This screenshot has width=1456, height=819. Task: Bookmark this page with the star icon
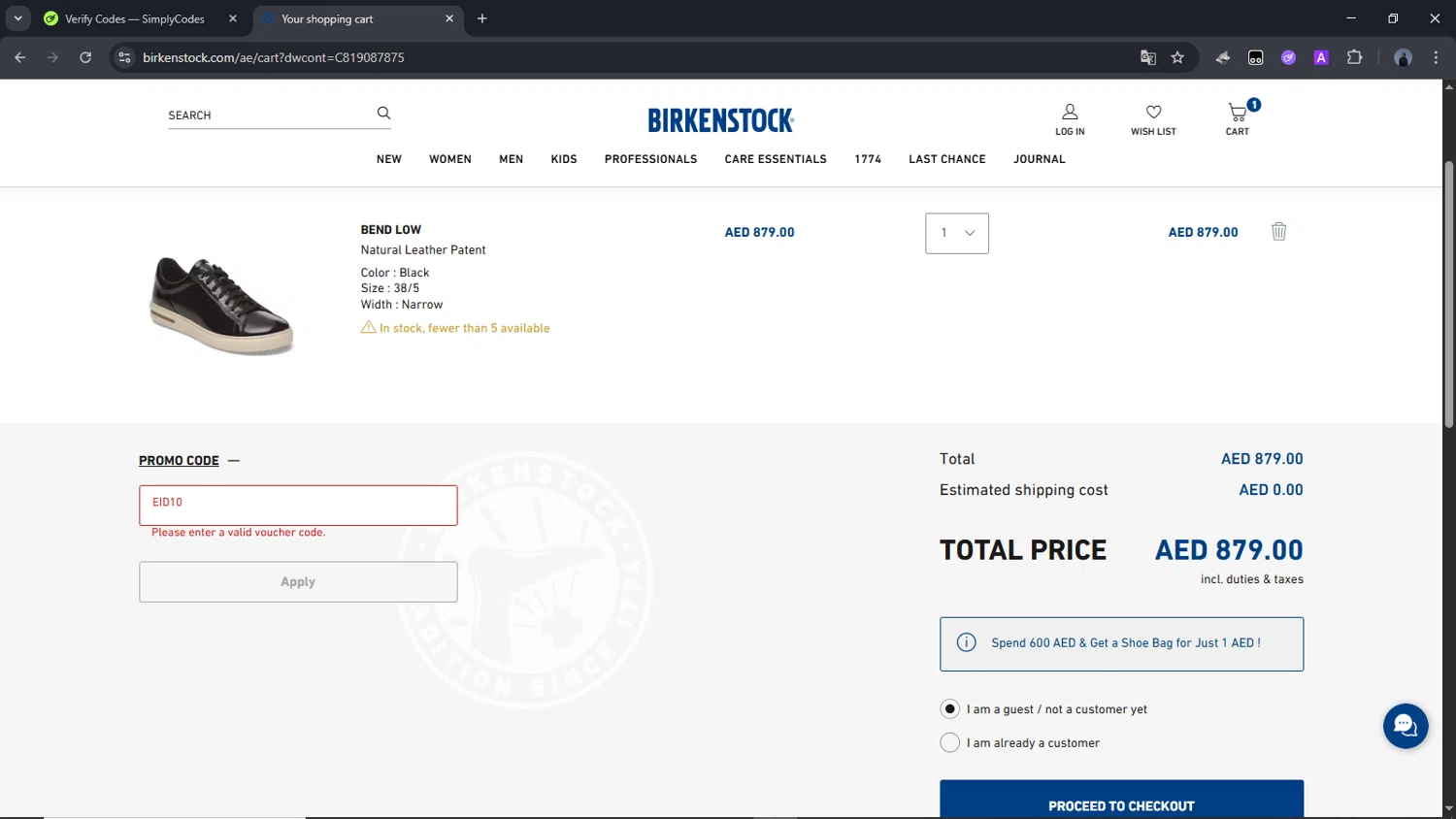1177,57
